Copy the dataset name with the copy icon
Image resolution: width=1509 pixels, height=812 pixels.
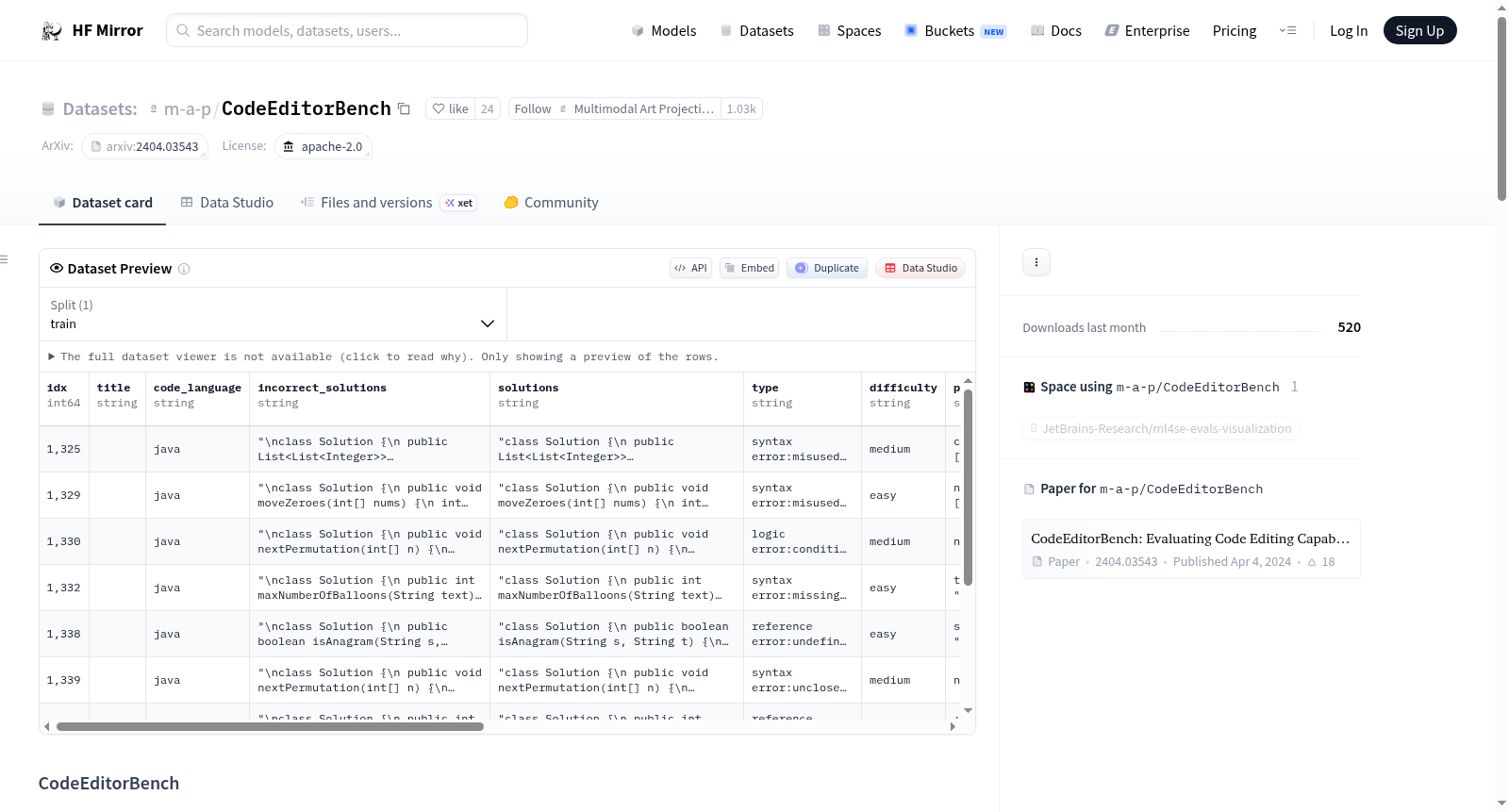coord(404,108)
